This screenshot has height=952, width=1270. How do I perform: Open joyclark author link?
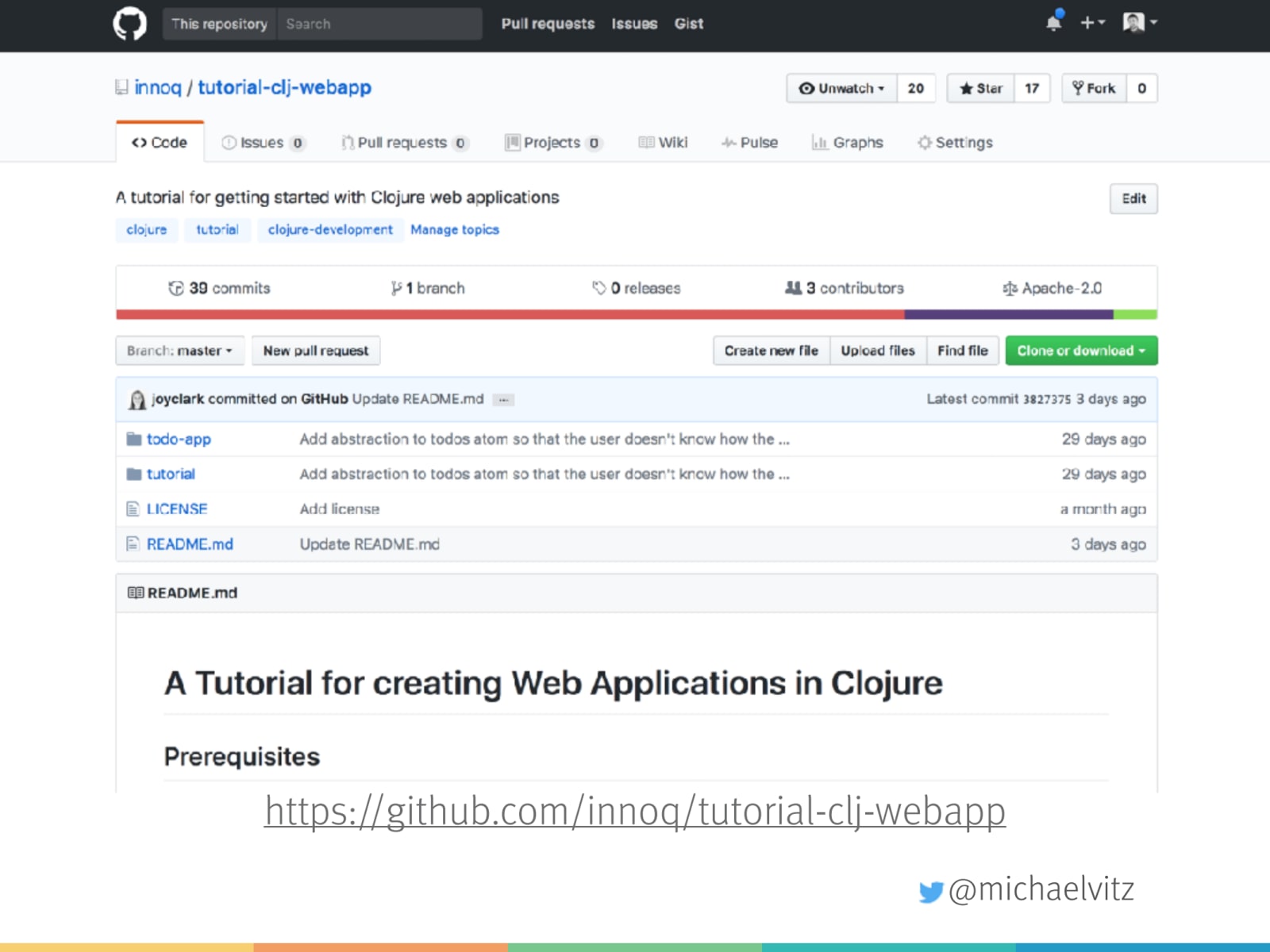(x=178, y=399)
